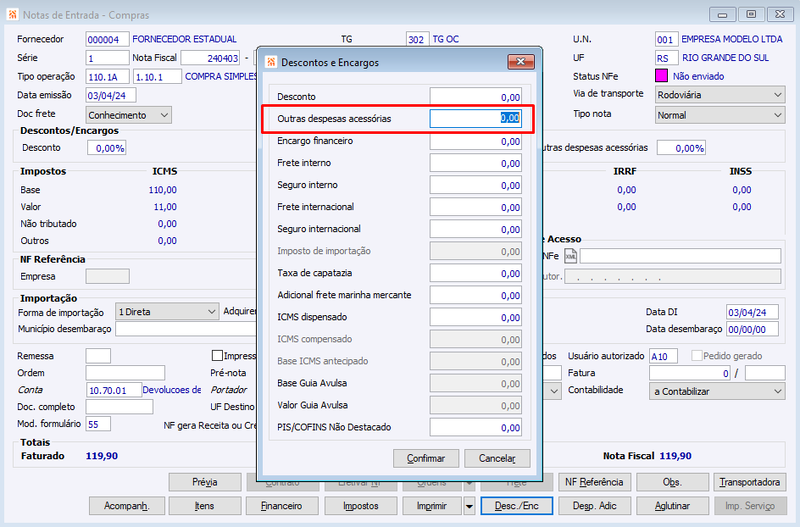Click the Itens button
This screenshot has height=527, width=800.
205,506
